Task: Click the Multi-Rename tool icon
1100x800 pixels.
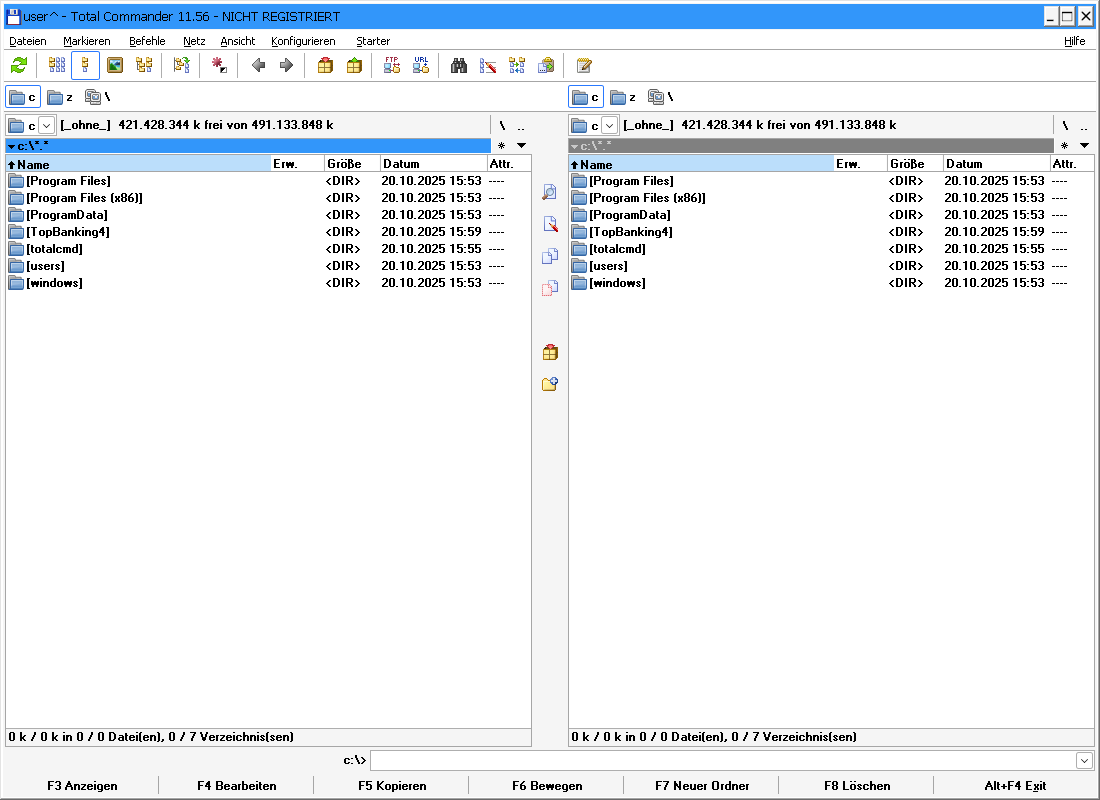Action: pos(488,66)
